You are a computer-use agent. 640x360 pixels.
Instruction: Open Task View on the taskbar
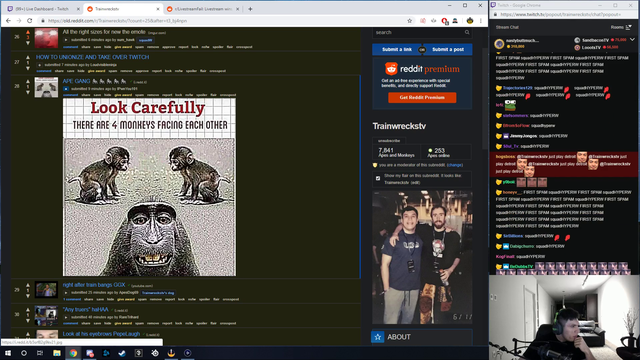pyautogui.click(x=40, y=353)
